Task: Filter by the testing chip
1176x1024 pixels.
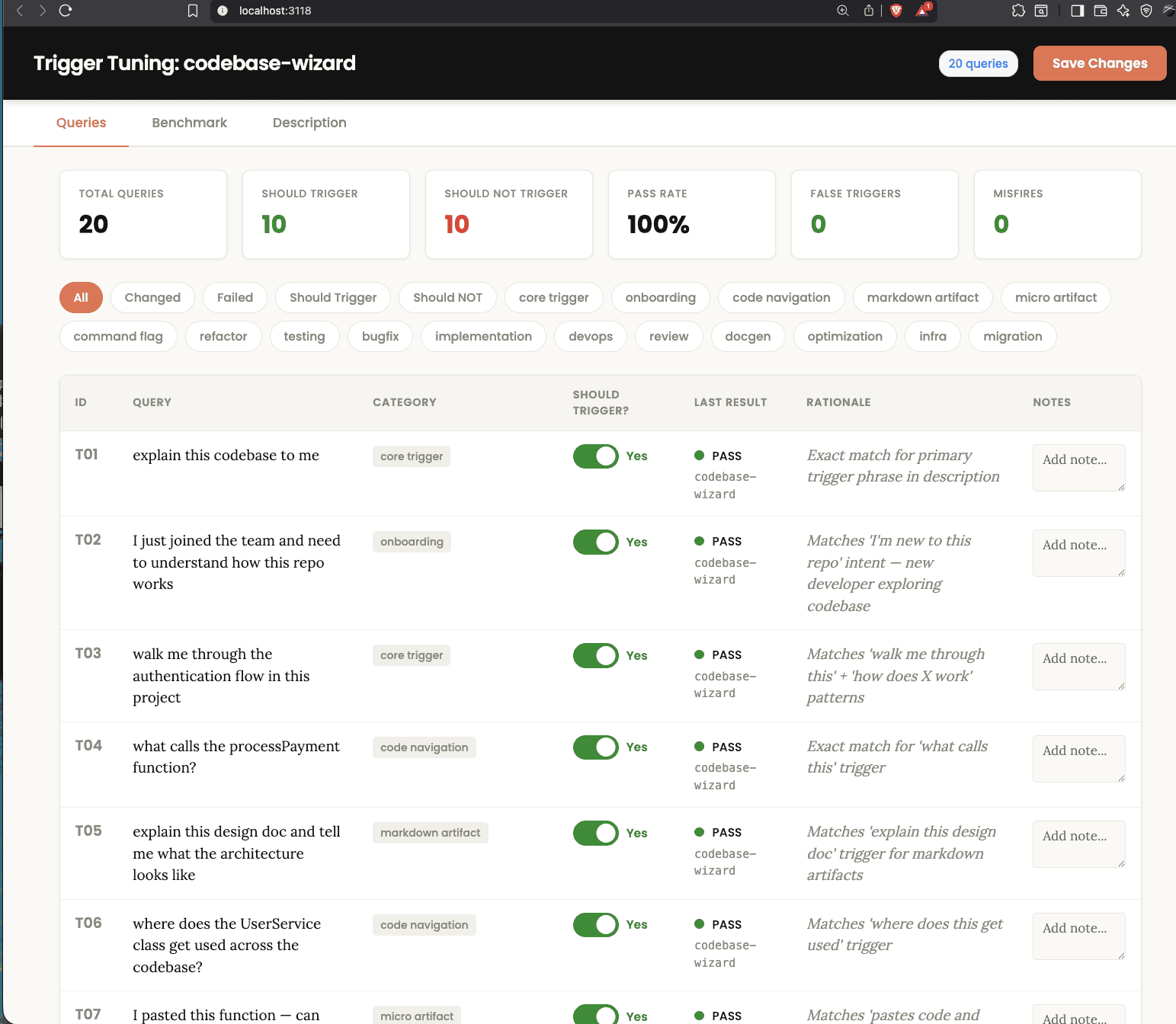Action: tap(304, 336)
